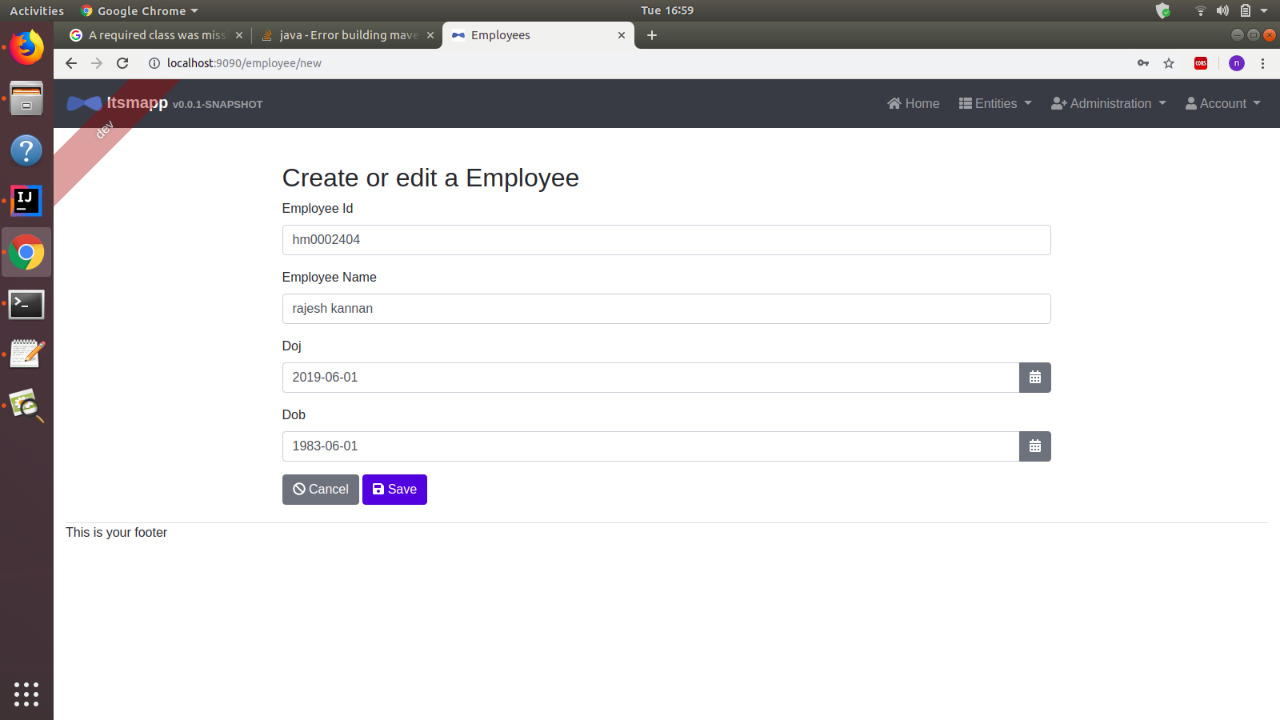Open the Activities overview
Viewport: 1280px width, 720px height.
36,10
